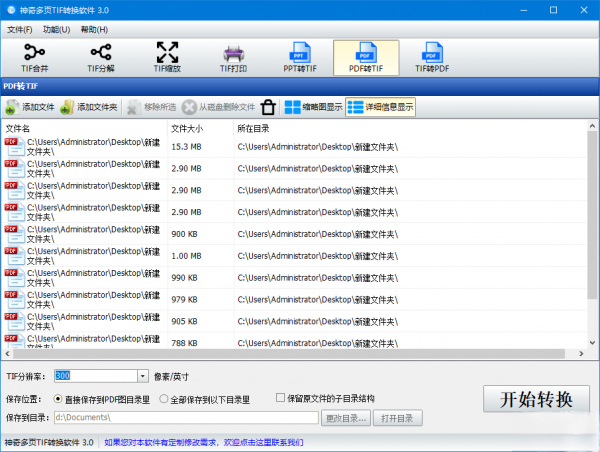Click 开始转换 start conversion button
The image size is (600, 452).
click(x=536, y=399)
